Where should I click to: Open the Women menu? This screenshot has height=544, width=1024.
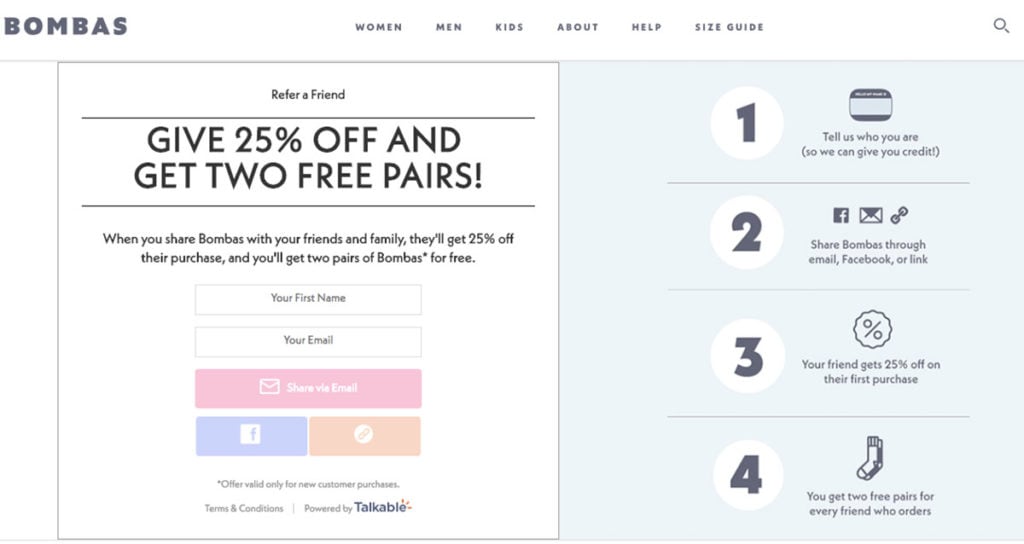pyautogui.click(x=379, y=27)
